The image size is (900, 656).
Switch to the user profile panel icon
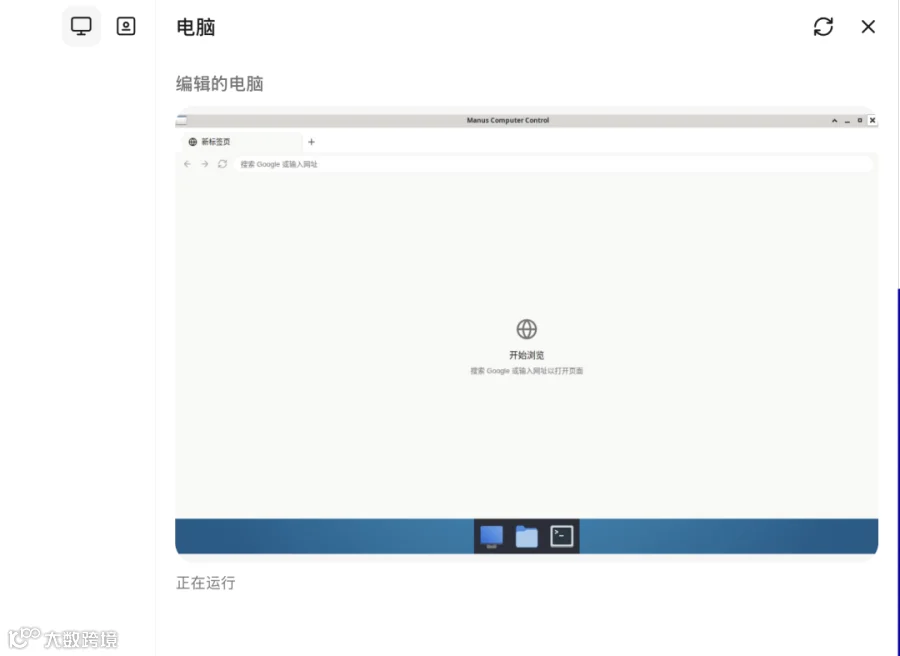click(x=126, y=26)
